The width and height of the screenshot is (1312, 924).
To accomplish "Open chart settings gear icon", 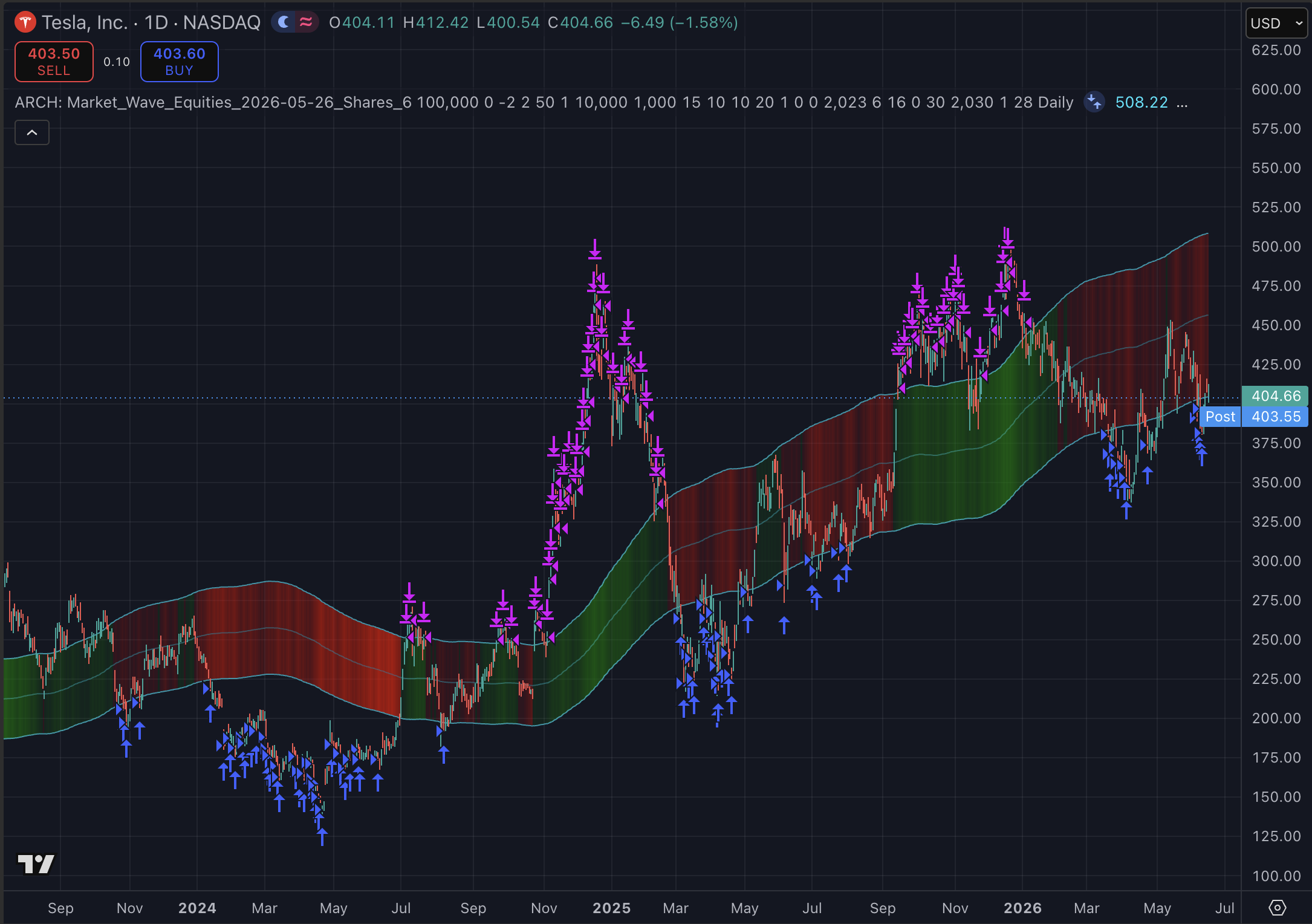I will [x=1277, y=908].
